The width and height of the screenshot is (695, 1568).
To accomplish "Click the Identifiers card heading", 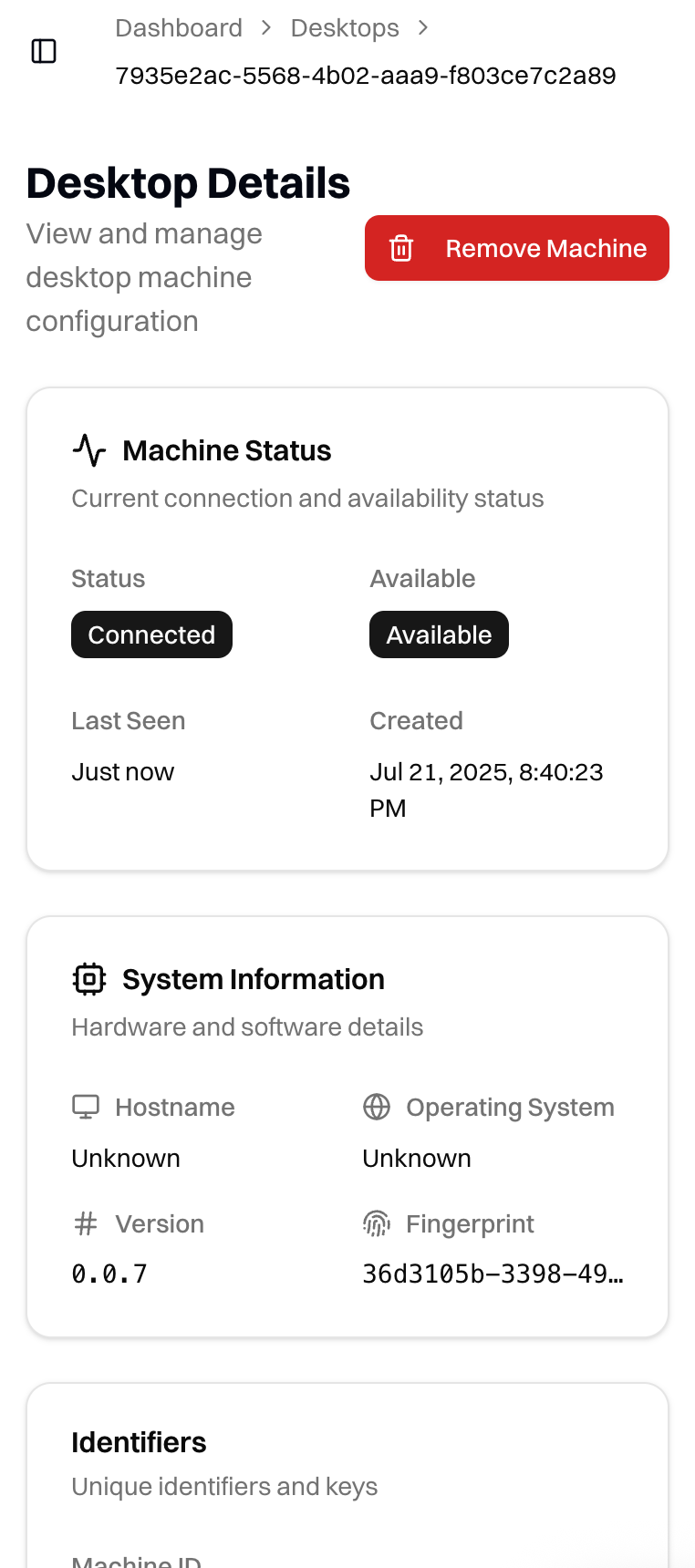I will click(x=139, y=1442).
